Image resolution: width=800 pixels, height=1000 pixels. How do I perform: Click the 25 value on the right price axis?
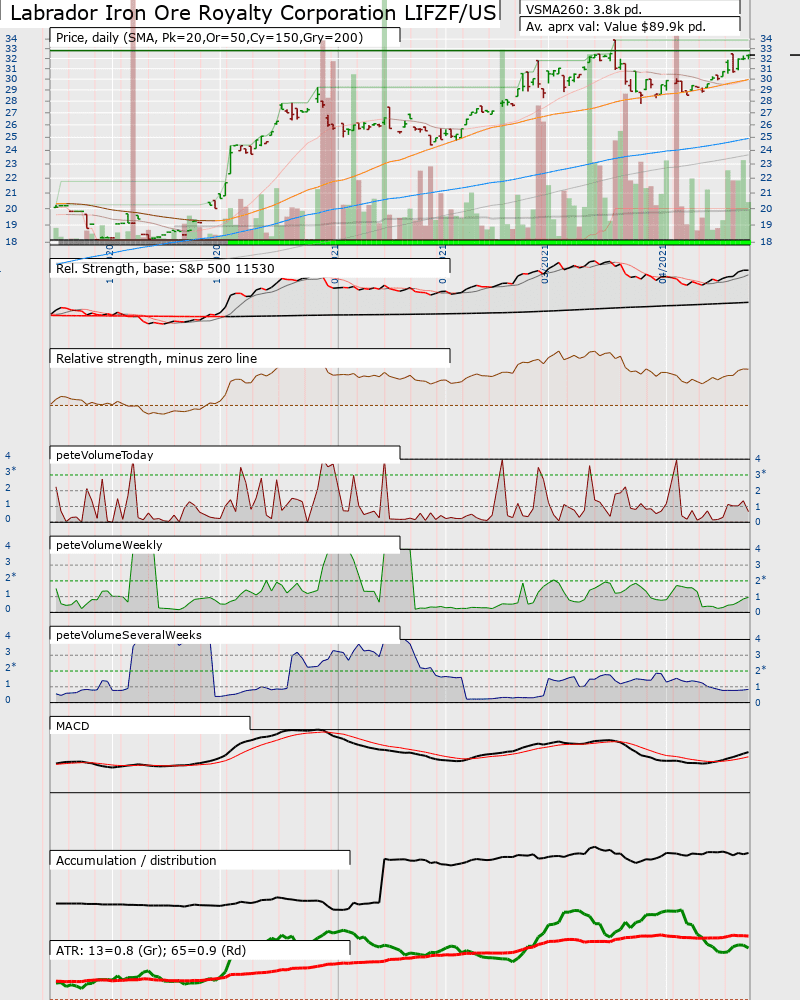[766, 136]
